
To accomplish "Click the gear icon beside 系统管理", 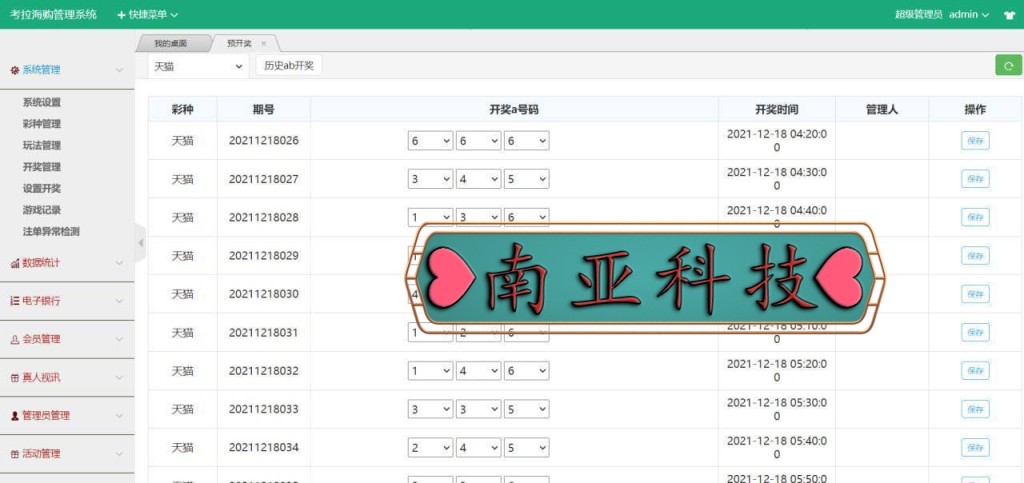I will coord(14,70).
